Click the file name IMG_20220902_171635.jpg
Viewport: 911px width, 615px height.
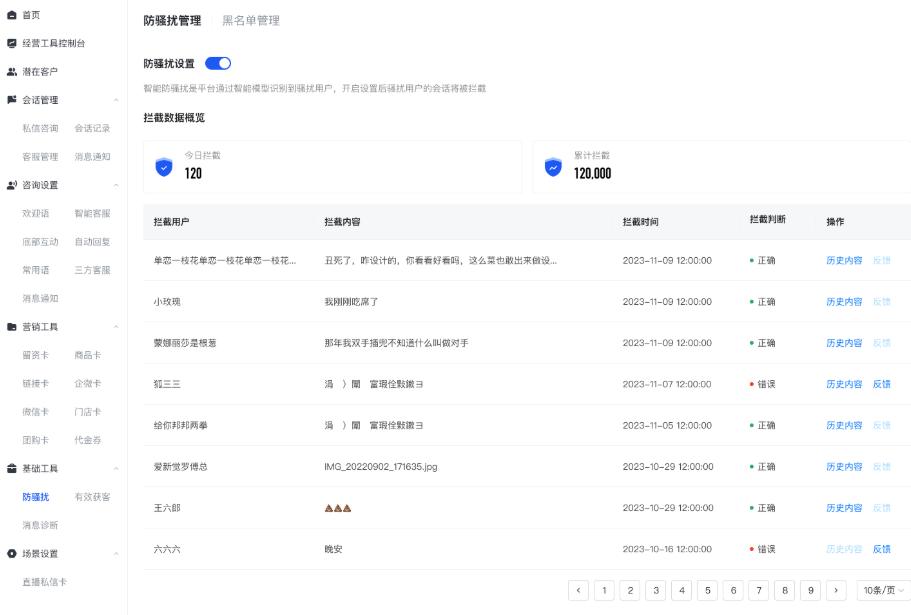381,467
